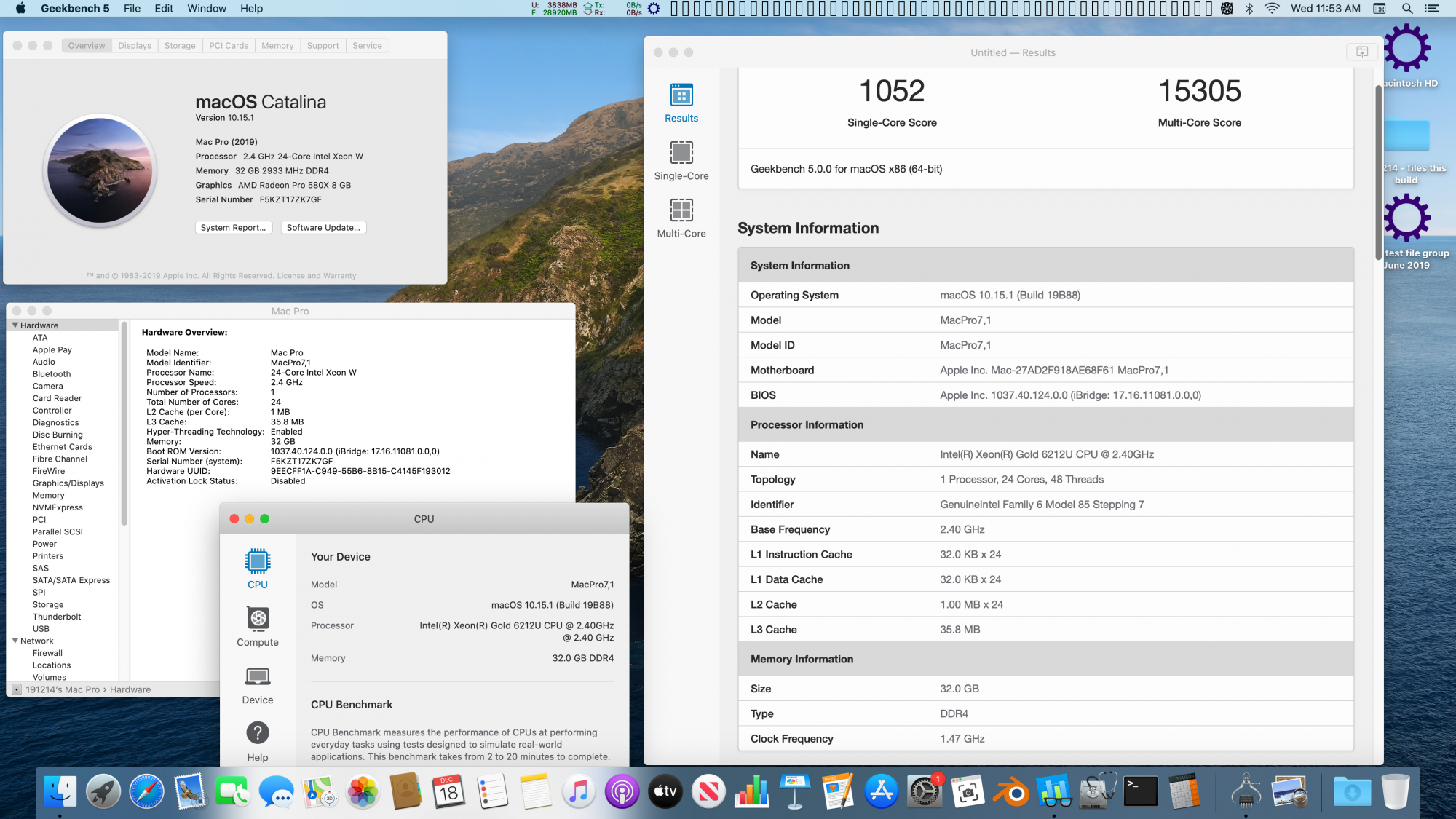Click the Software Update button

(323, 228)
